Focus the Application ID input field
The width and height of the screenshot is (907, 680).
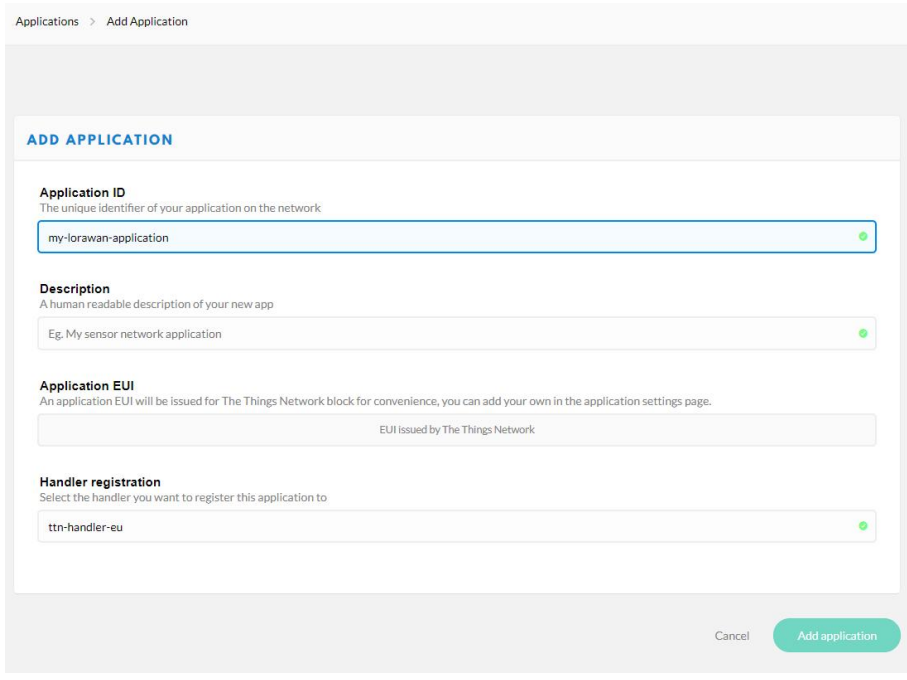tap(440, 237)
